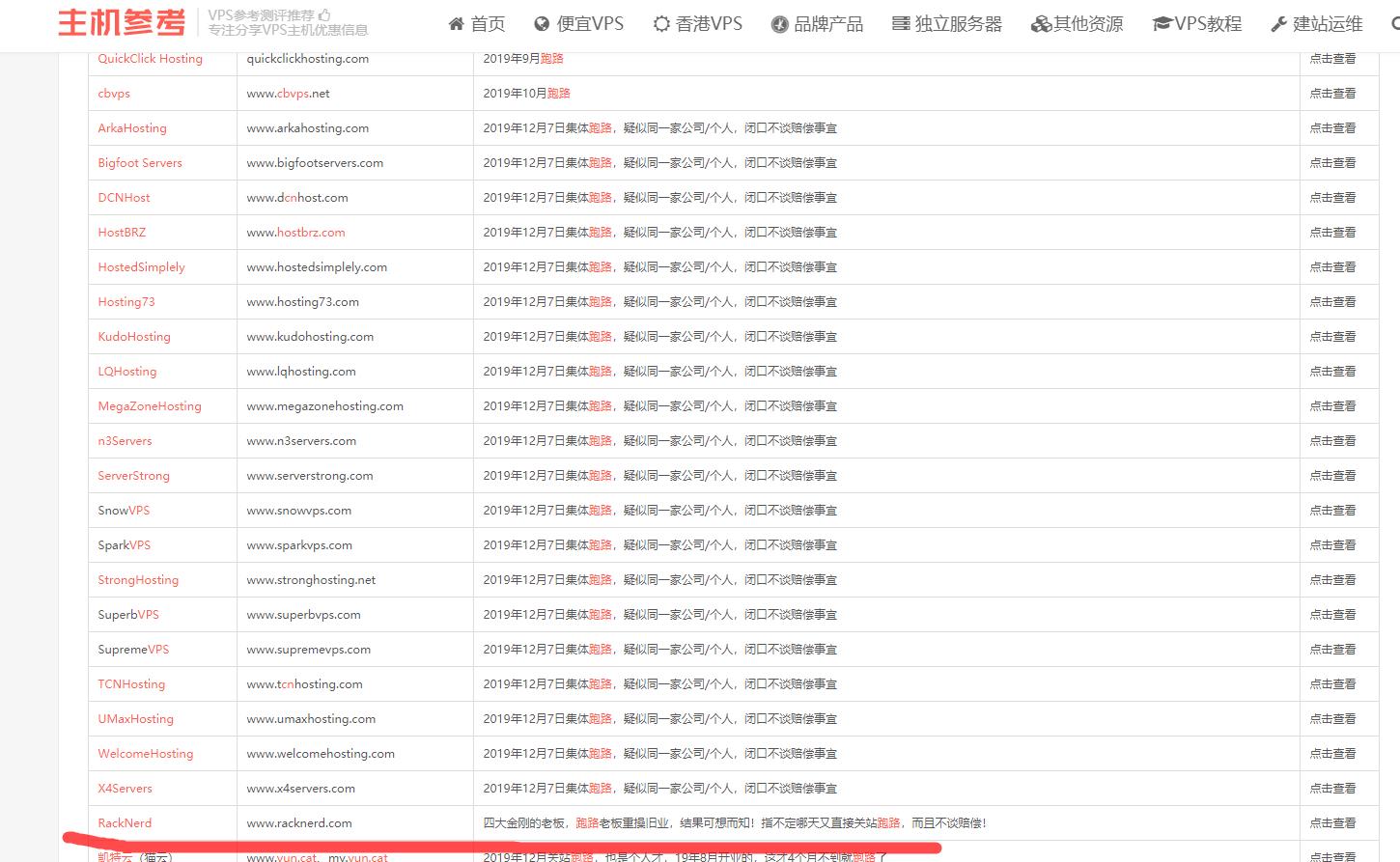
Task: Click the thumbs-up icon after VPS参考测评推荐
Action: click(x=324, y=15)
